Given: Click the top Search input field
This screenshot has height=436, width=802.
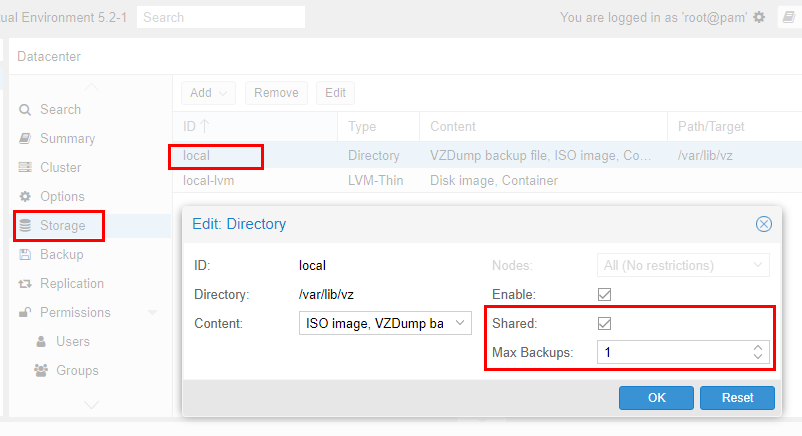Looking at the screenshot, I should tap(220, 17).
